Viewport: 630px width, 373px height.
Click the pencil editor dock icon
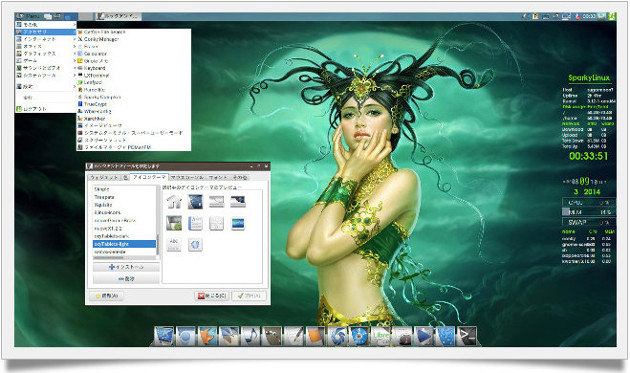(294, 336)
